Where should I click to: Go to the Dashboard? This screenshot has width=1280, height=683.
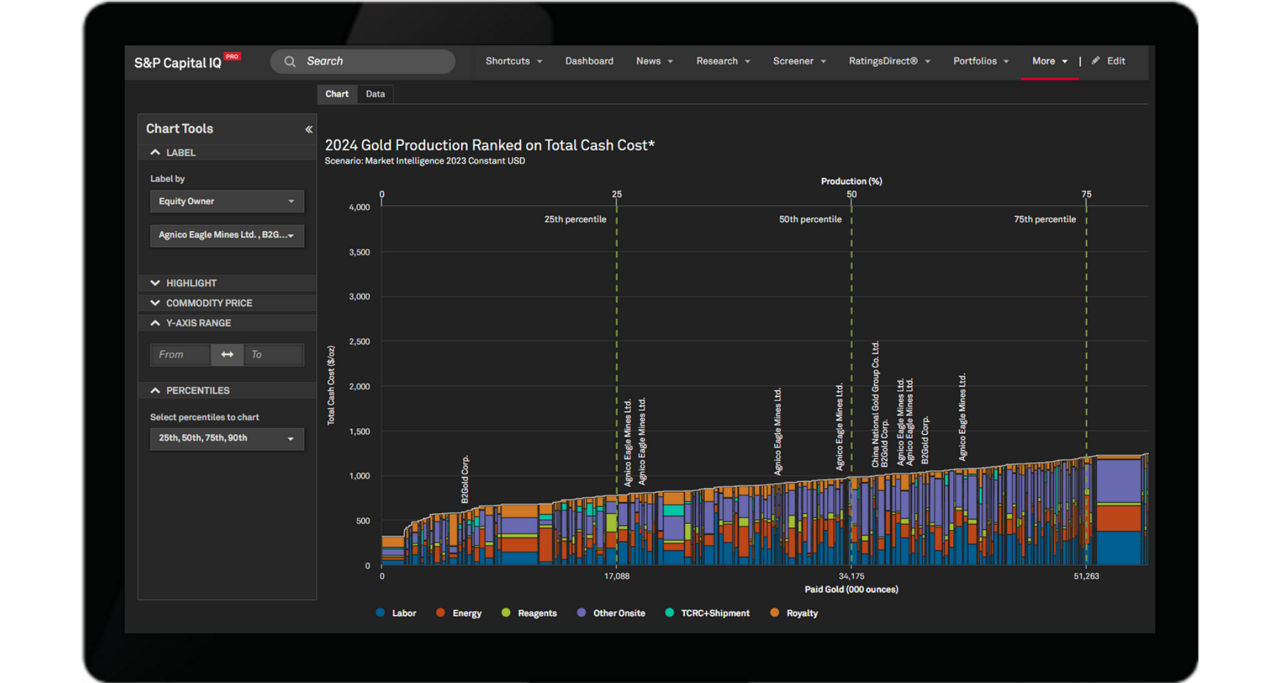coord(589,61)
